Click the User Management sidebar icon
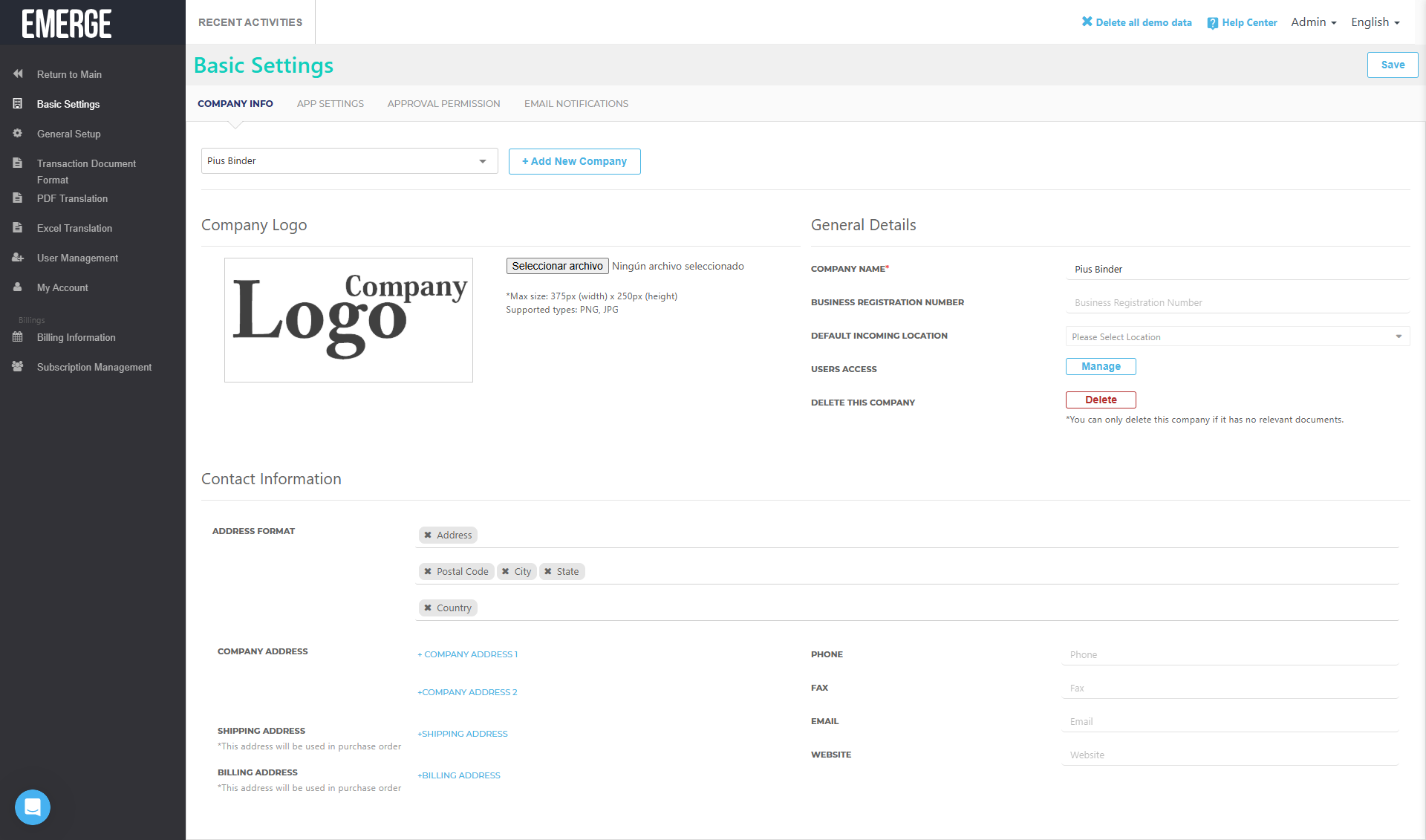Screen dimensions: 1426x840 (18, 258)
